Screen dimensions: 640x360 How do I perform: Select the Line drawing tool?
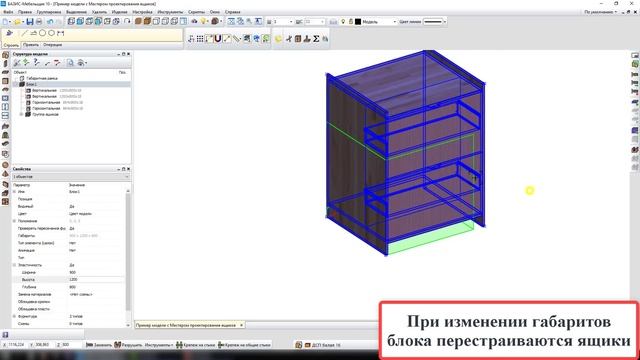24,33
